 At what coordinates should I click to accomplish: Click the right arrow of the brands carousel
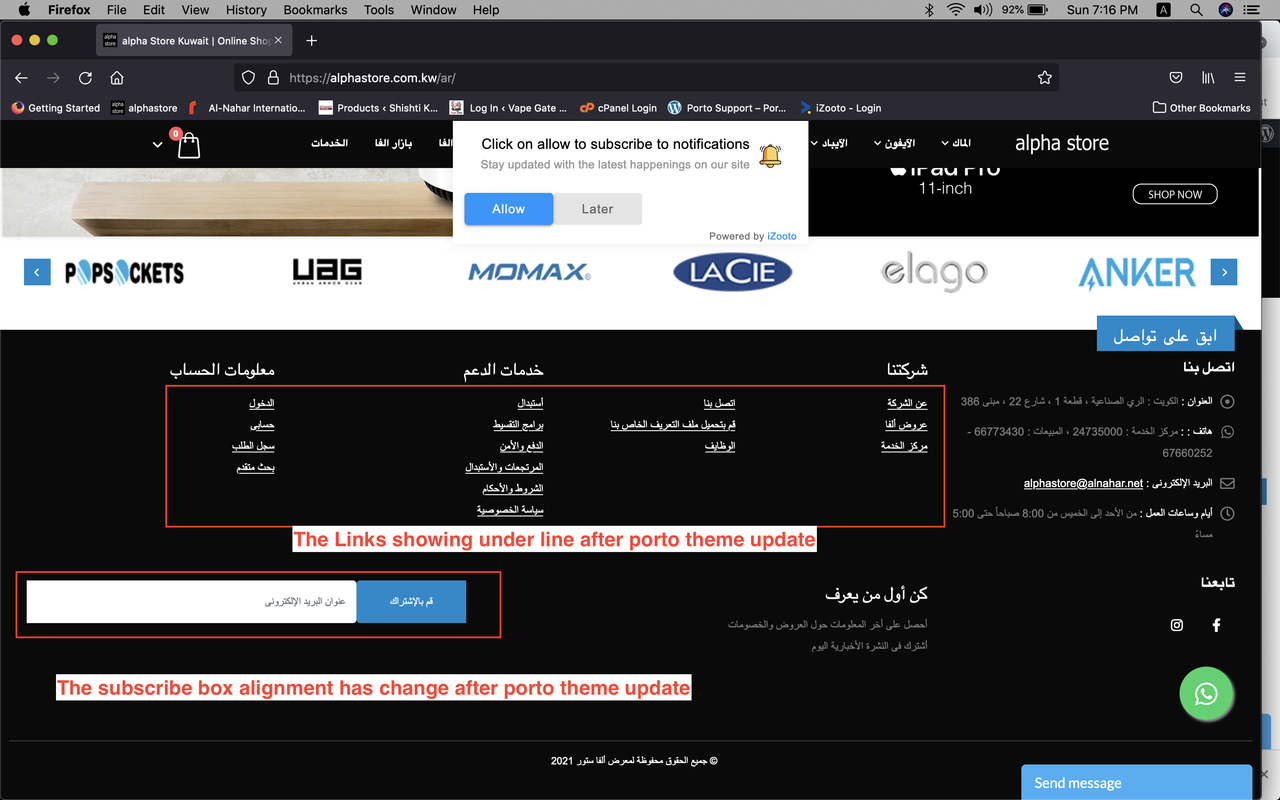point(1223,271)
